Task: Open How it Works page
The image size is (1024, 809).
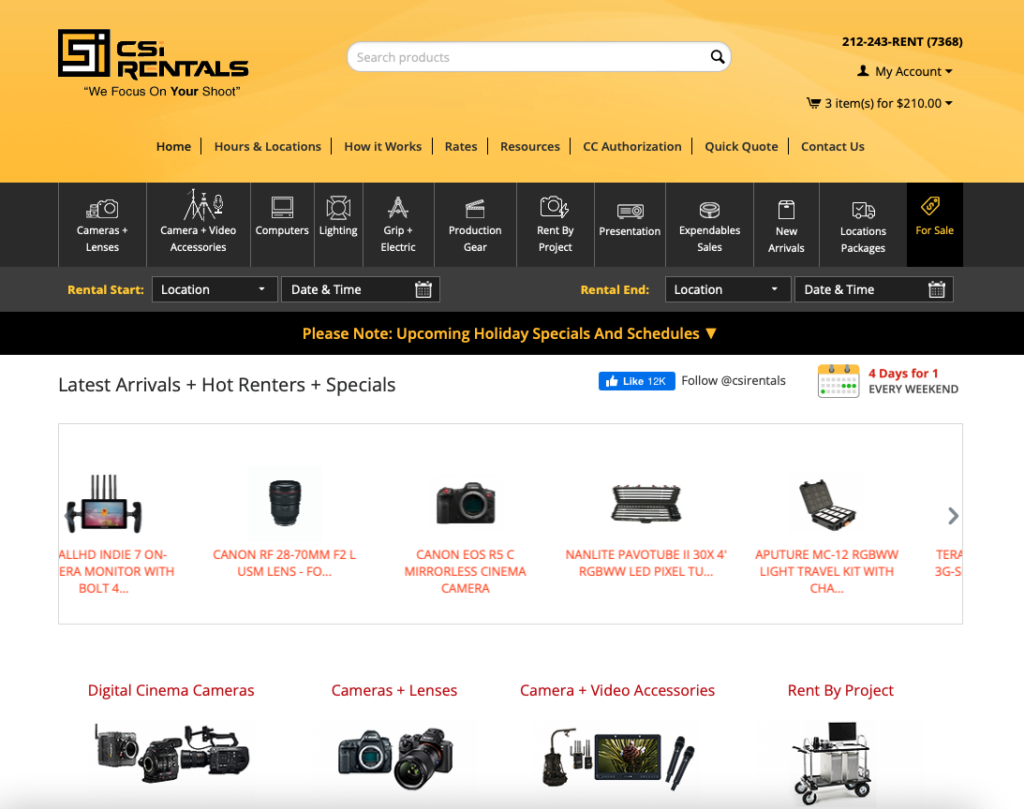Action: 383,146
